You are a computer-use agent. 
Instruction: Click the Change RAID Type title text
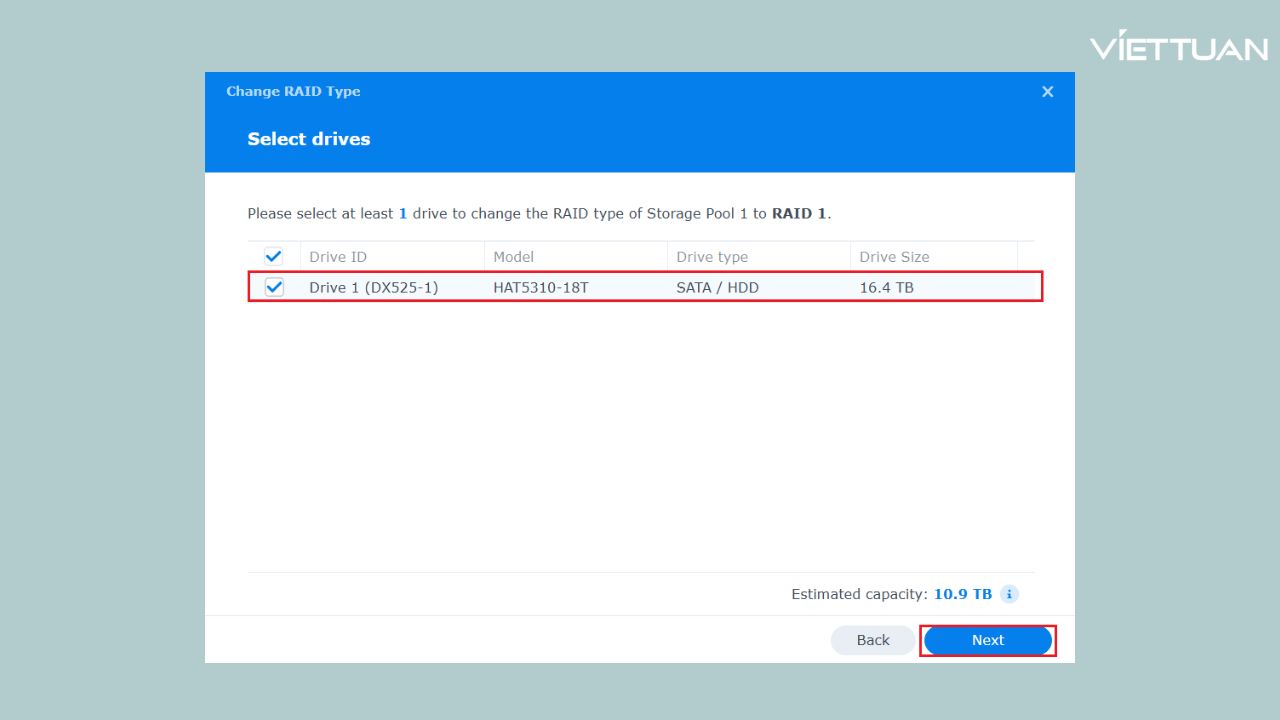click(293, 91)
